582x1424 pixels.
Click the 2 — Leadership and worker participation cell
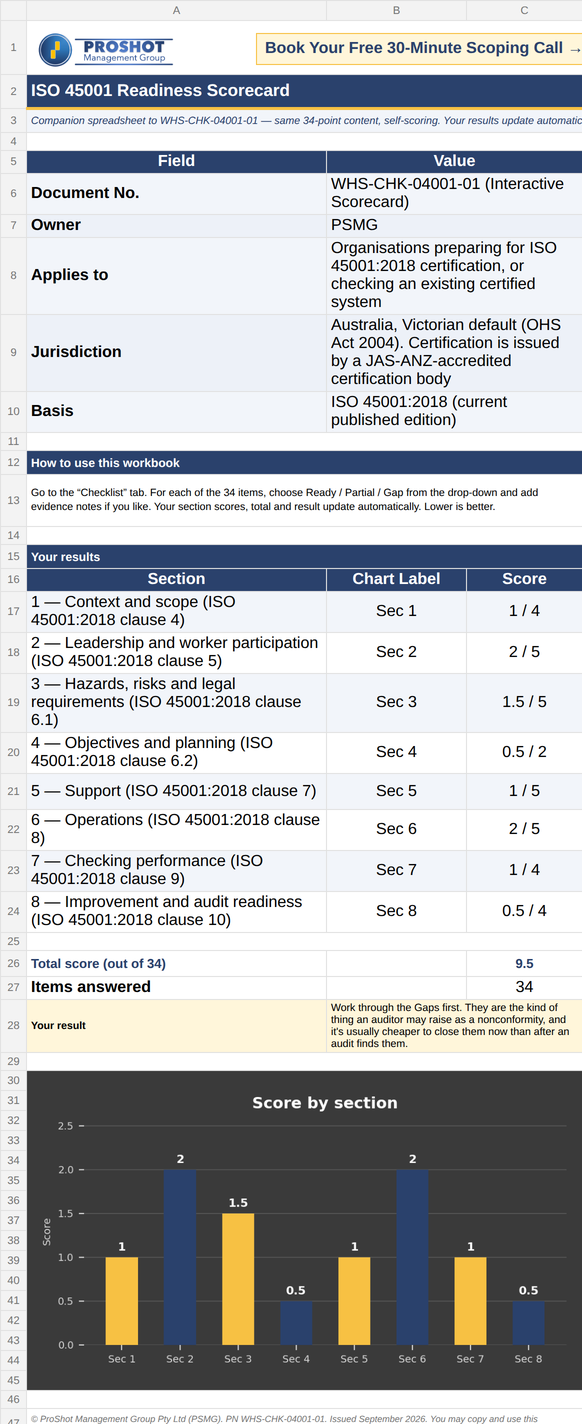(176, 652)
